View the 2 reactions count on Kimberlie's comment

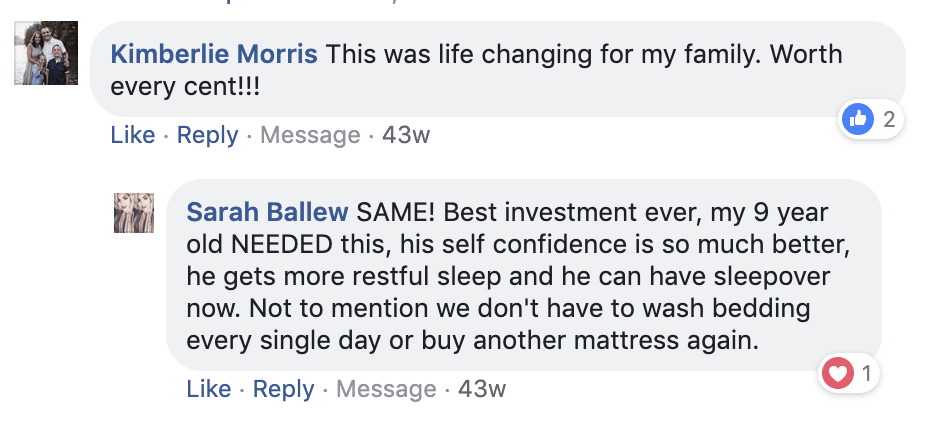(x=889, y=121)
